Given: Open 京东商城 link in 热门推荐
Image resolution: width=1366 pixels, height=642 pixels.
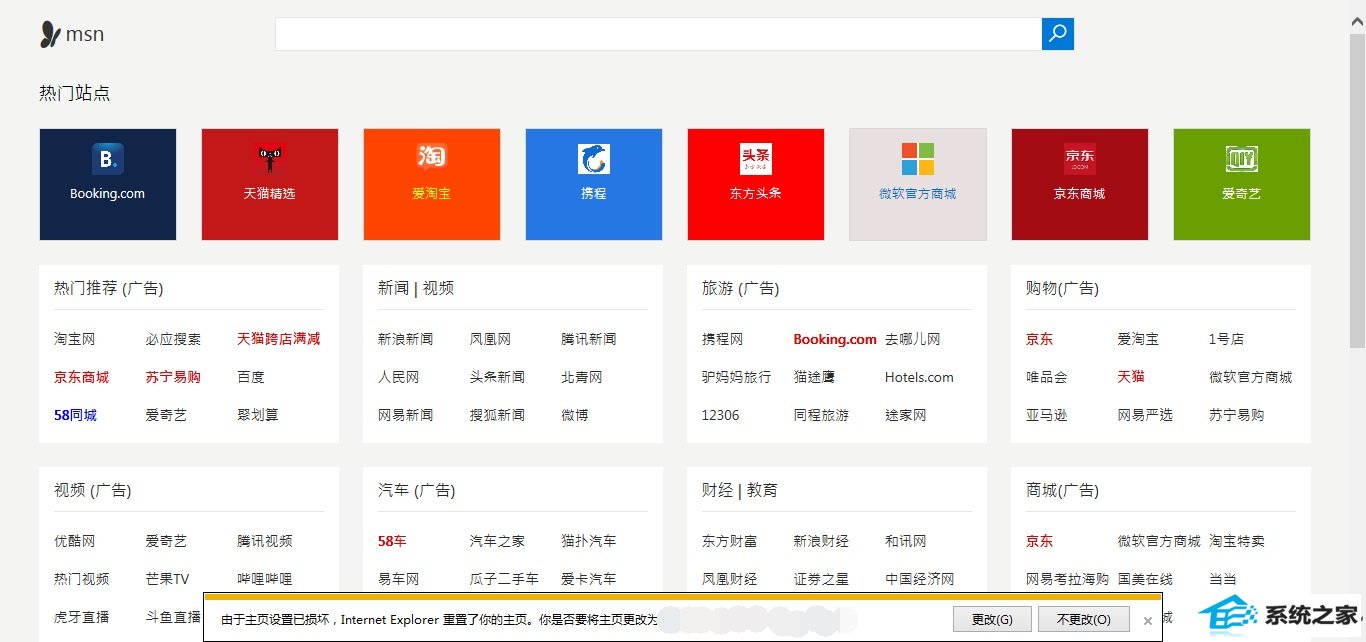Looking at the screenshot, I should tap(81, 377).
